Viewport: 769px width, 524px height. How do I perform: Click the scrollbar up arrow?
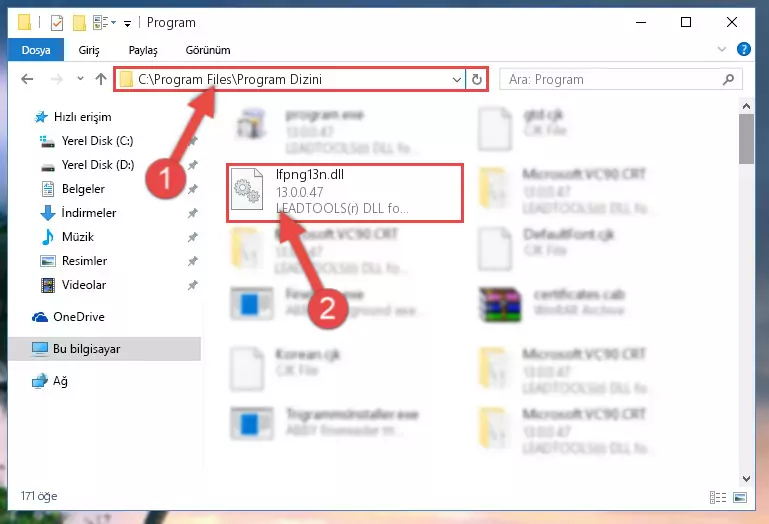click(x=746, y=105)
